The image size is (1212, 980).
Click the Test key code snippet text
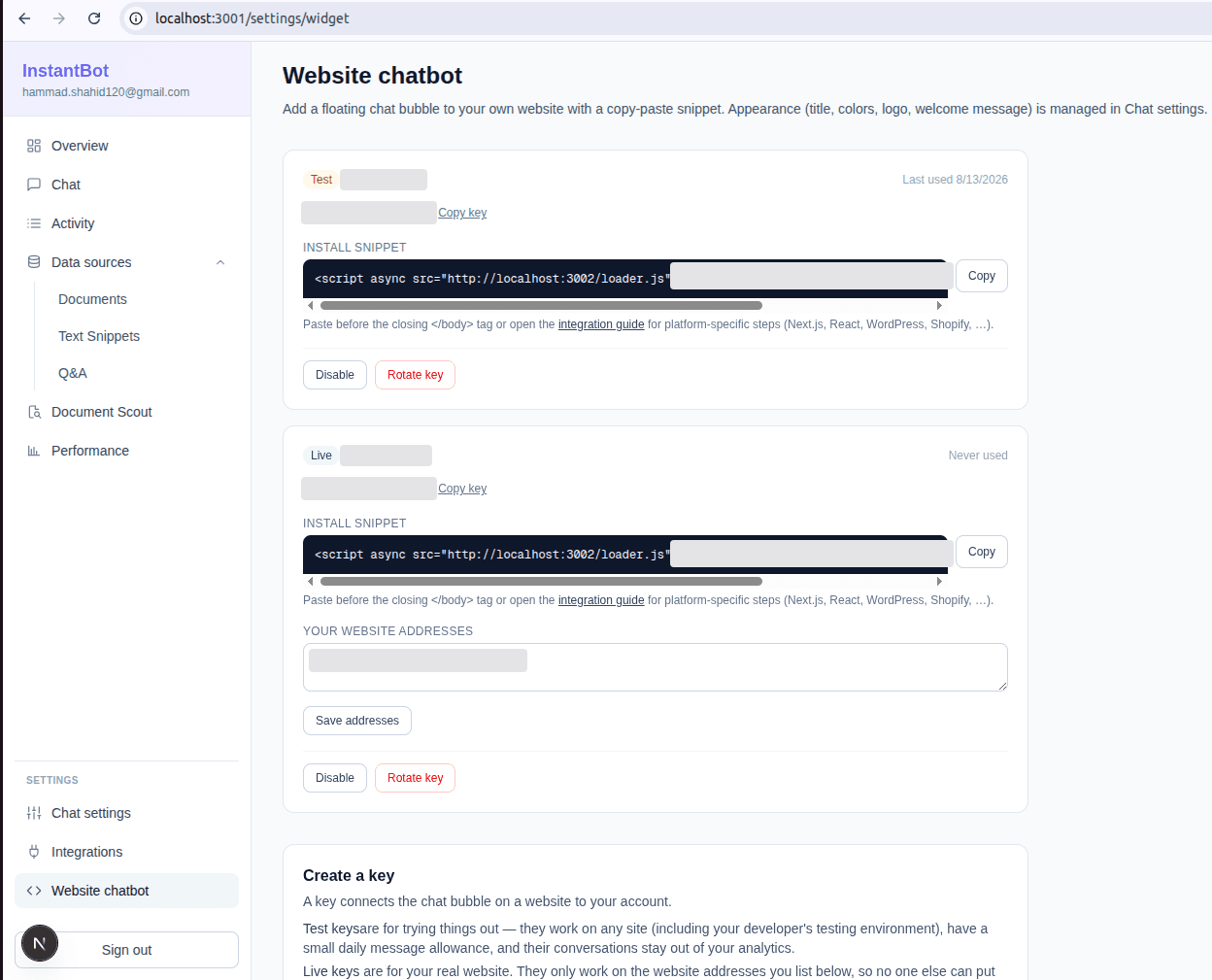pos(492,279)
